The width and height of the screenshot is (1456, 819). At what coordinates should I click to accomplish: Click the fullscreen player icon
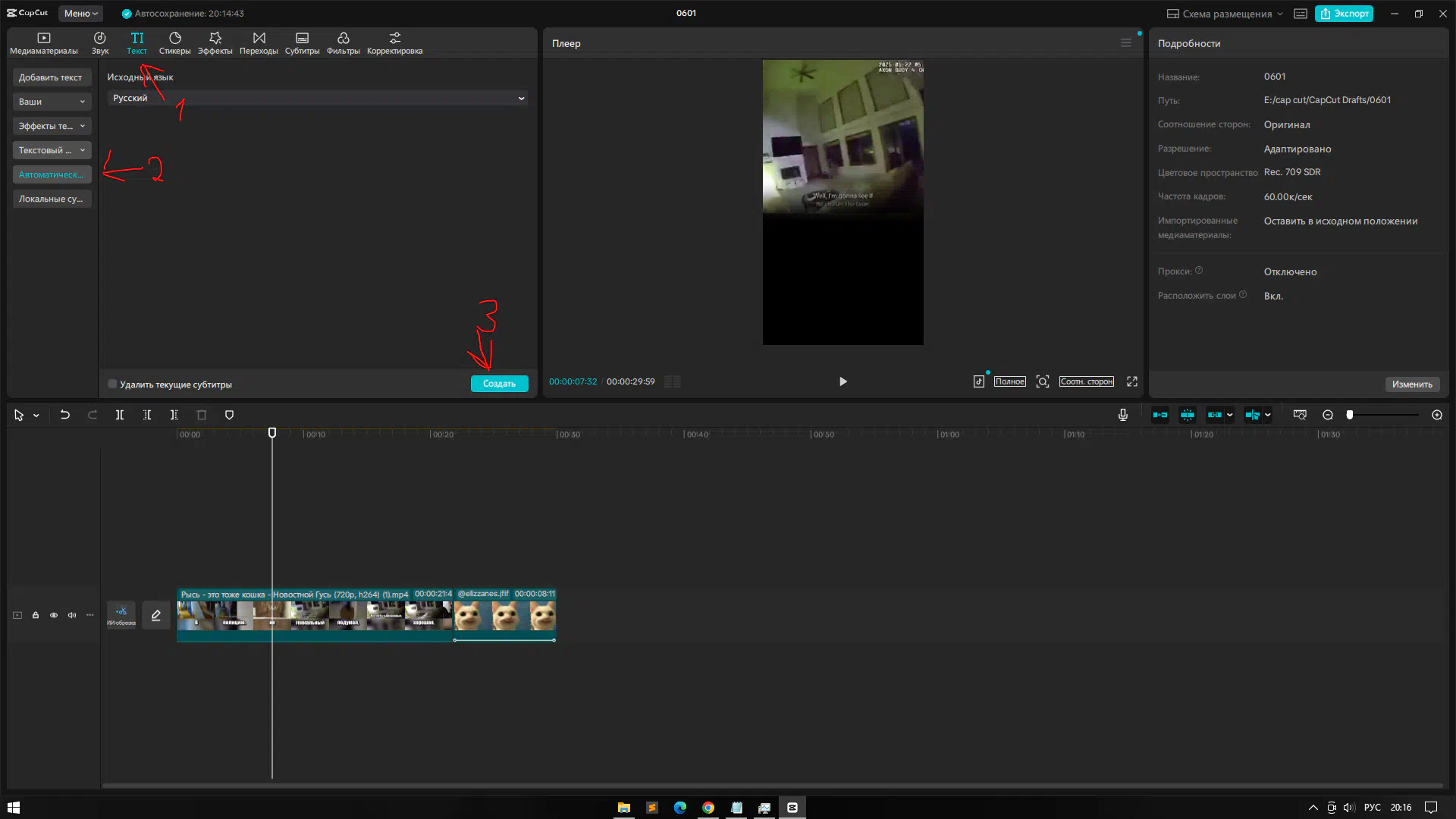1132,381
